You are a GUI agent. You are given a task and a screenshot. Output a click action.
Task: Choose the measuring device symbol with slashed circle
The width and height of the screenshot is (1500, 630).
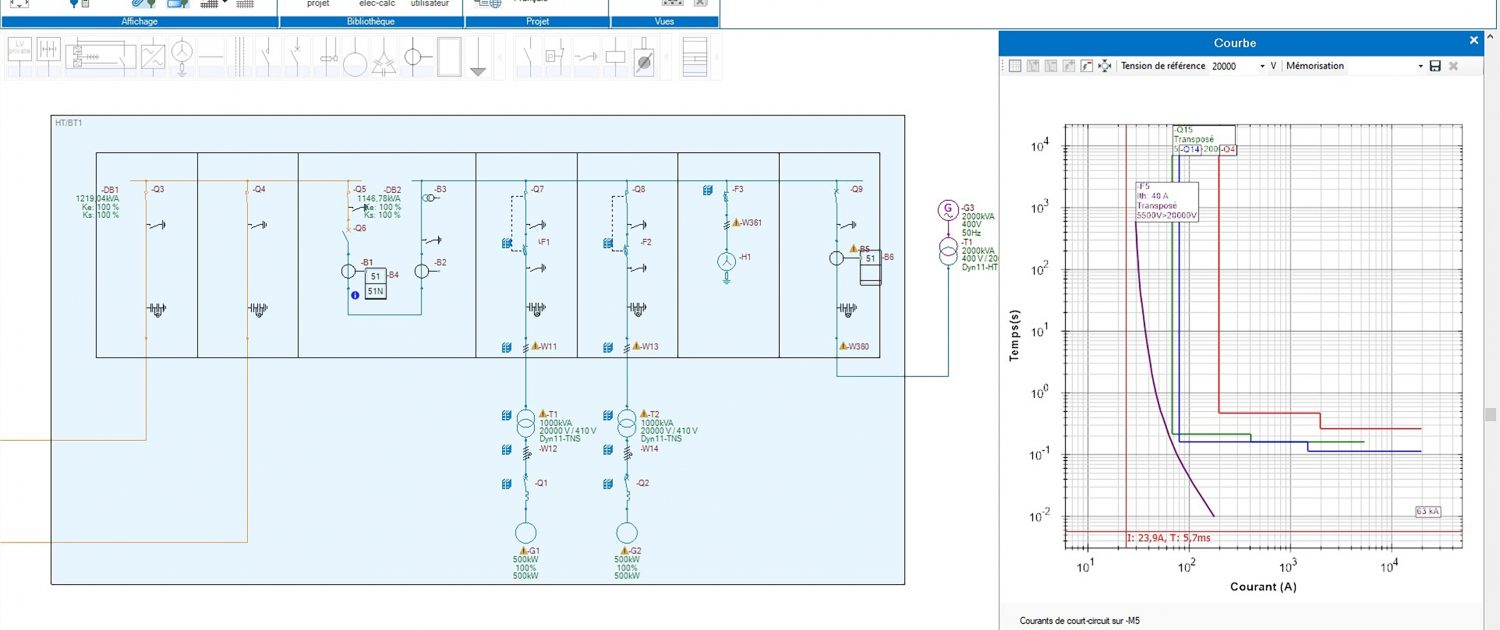(645, 55)
